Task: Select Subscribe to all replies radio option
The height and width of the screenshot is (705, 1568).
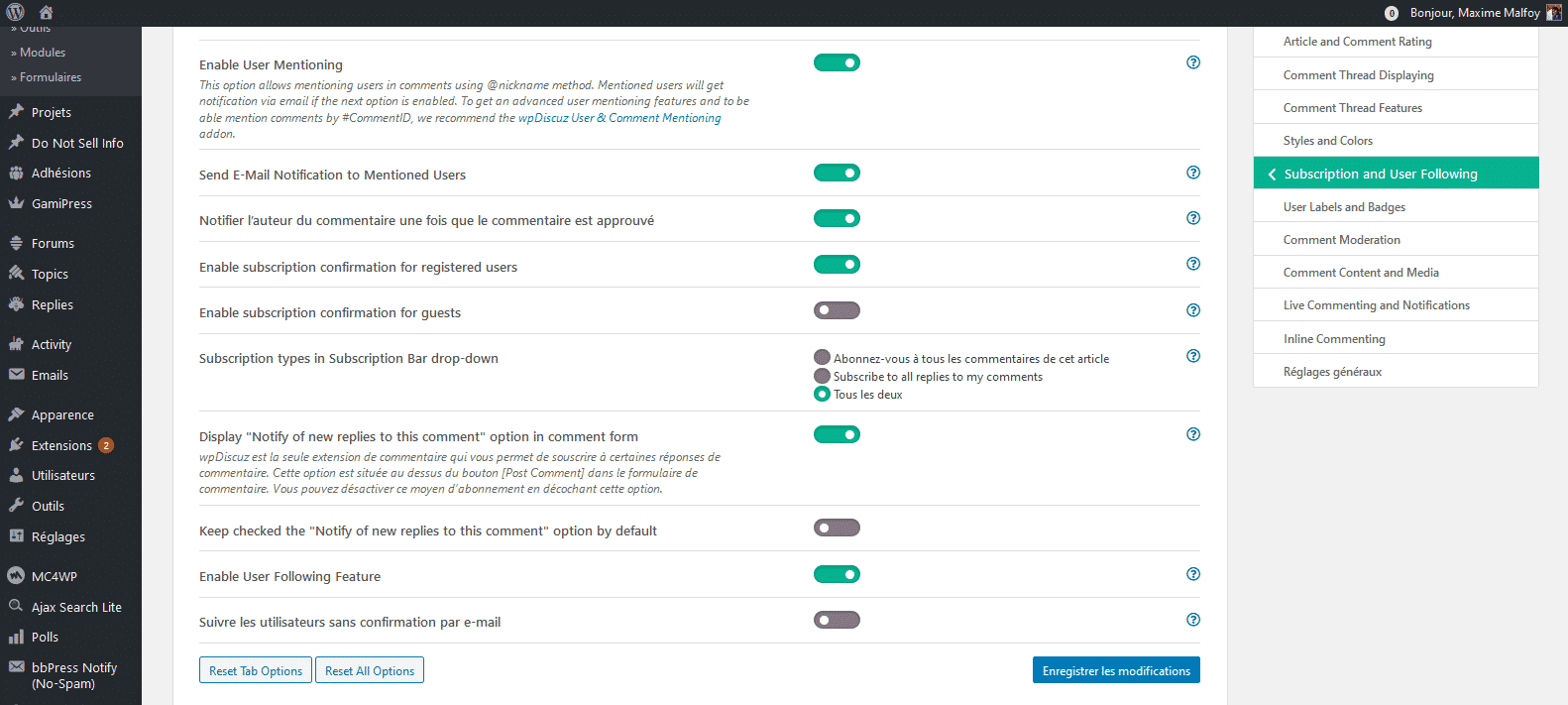Action: click(x=822, y=376)
